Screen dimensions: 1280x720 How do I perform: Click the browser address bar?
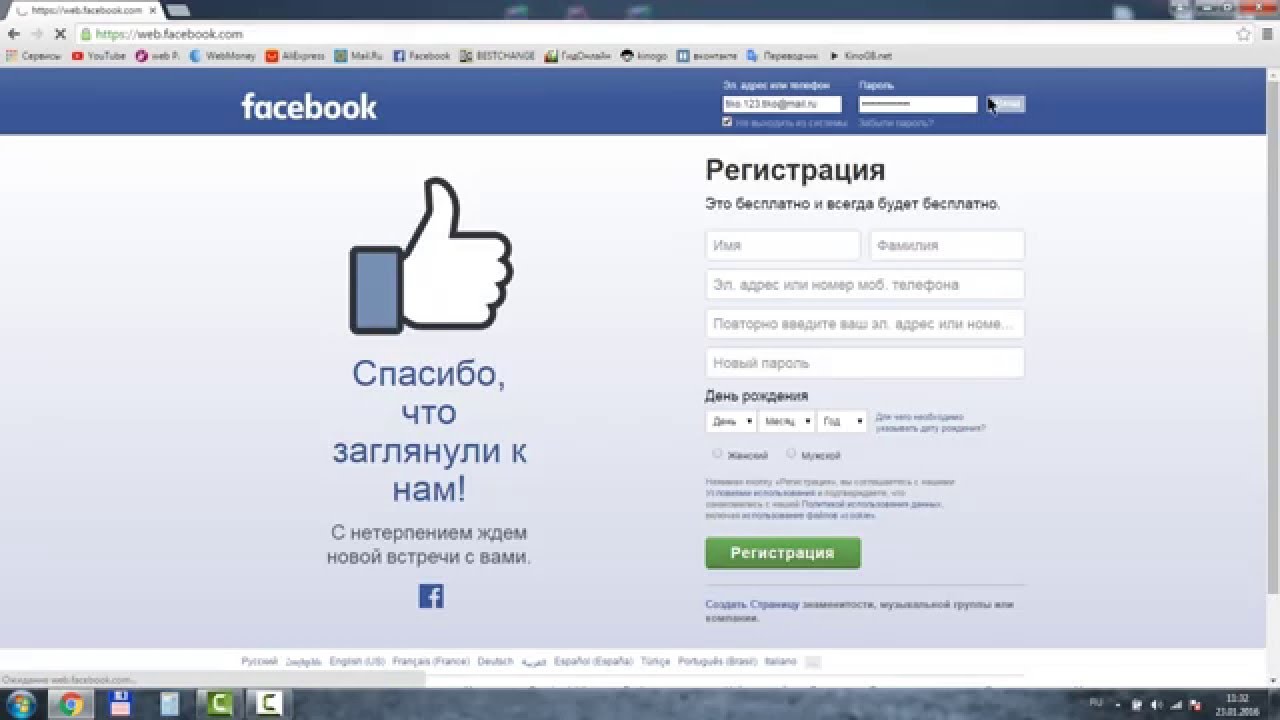pos(655,34)
